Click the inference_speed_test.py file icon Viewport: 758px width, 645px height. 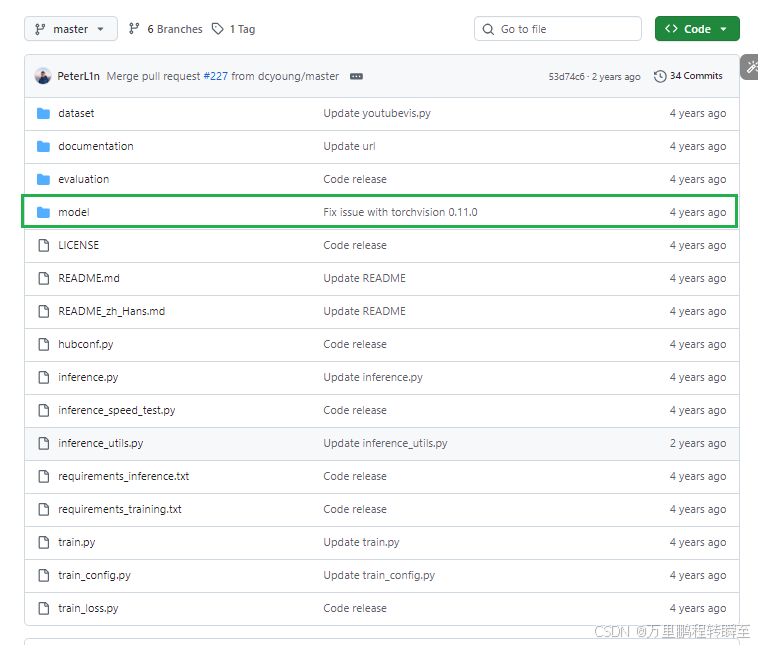pyautogui.click(x=44, y=410)
